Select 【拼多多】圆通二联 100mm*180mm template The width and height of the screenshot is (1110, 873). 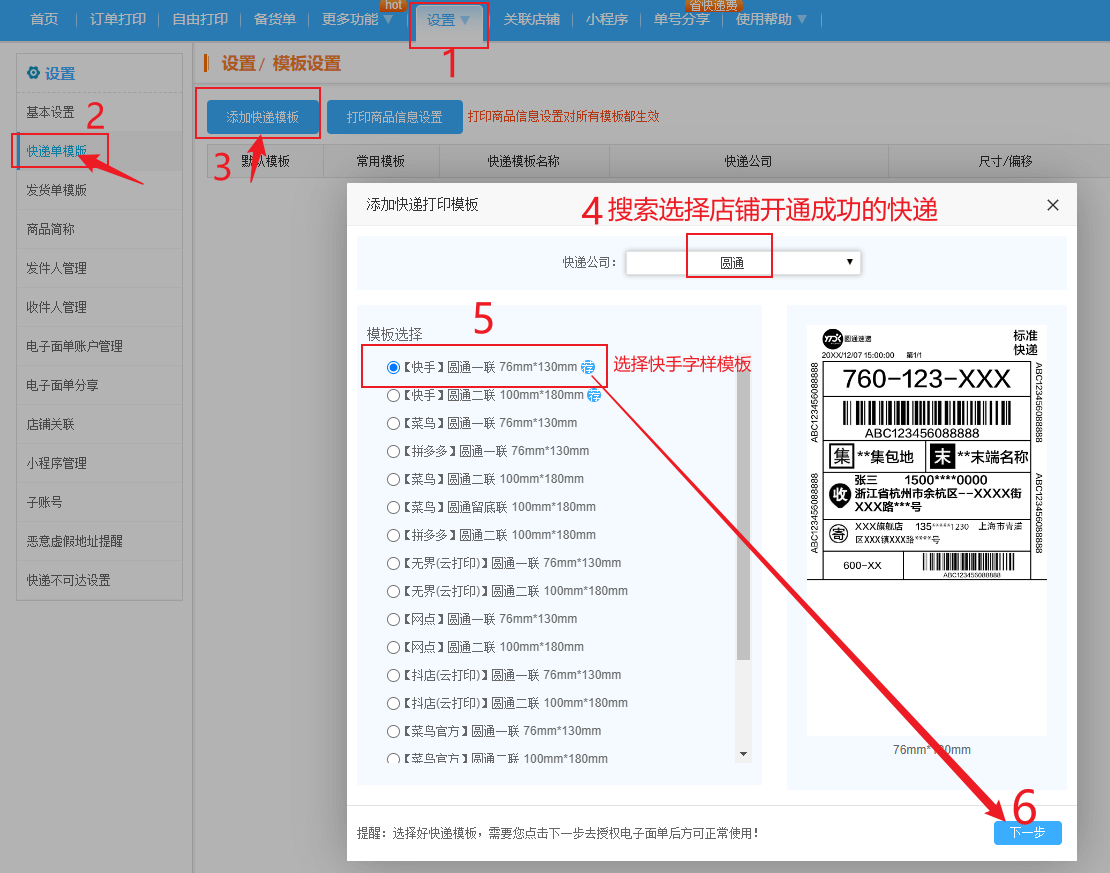pyautogui.click(x=393, y=535)
